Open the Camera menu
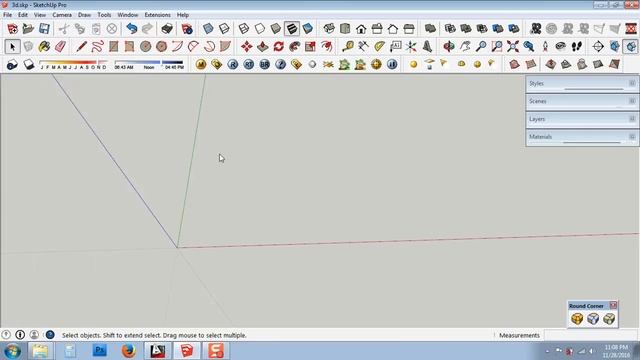640x360 pixels. click(62, 15)
